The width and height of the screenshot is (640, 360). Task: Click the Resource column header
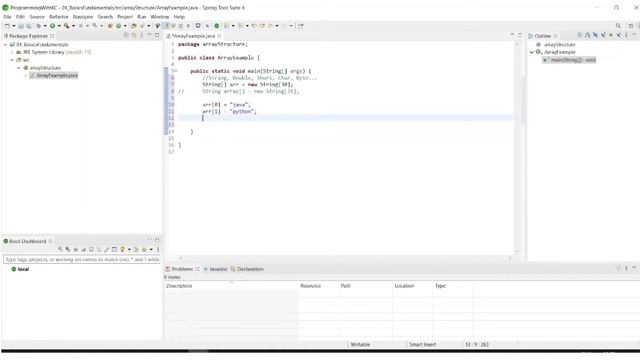pyautogui.click(x=319, y=286)
